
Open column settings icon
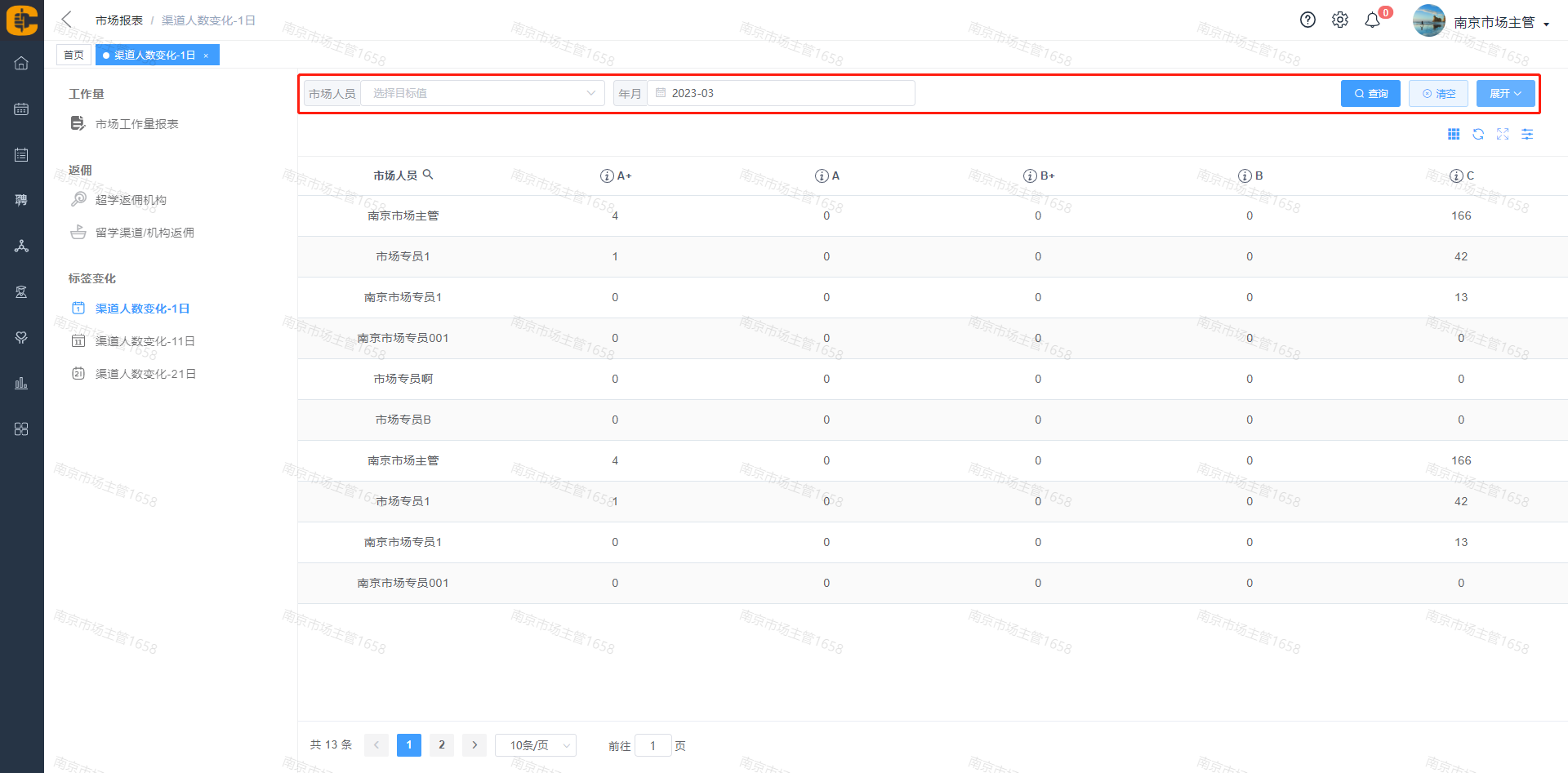click(x=1527, y=135)
